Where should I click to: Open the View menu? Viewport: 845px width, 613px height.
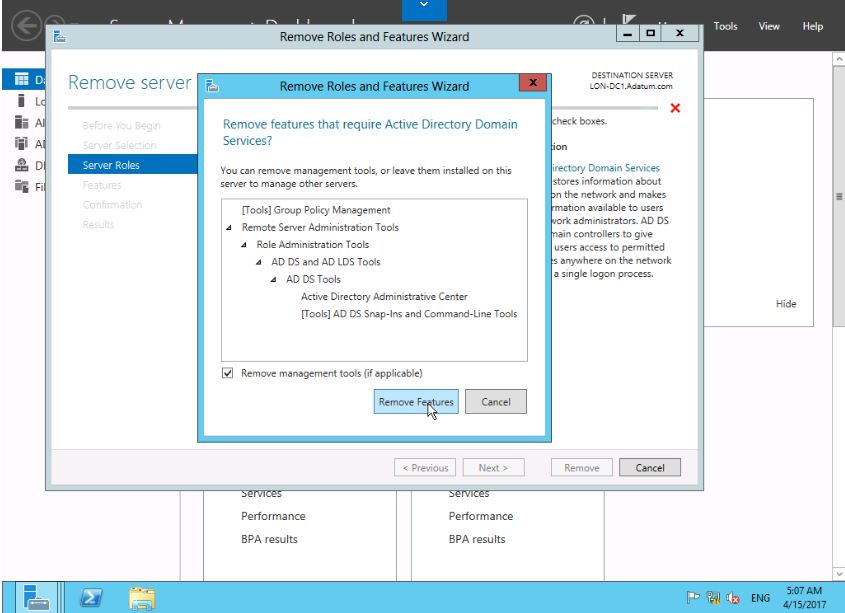pyautogui.click(x=768, y=27)
